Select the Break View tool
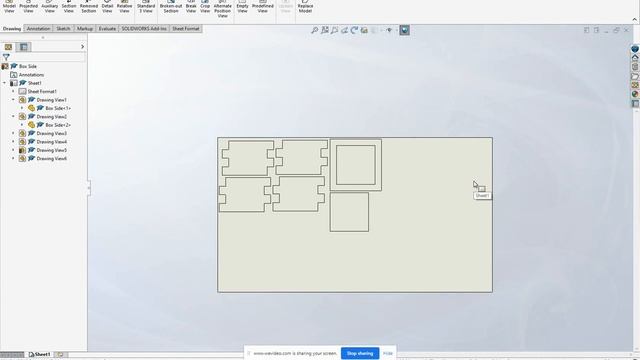 pos(191,7)
